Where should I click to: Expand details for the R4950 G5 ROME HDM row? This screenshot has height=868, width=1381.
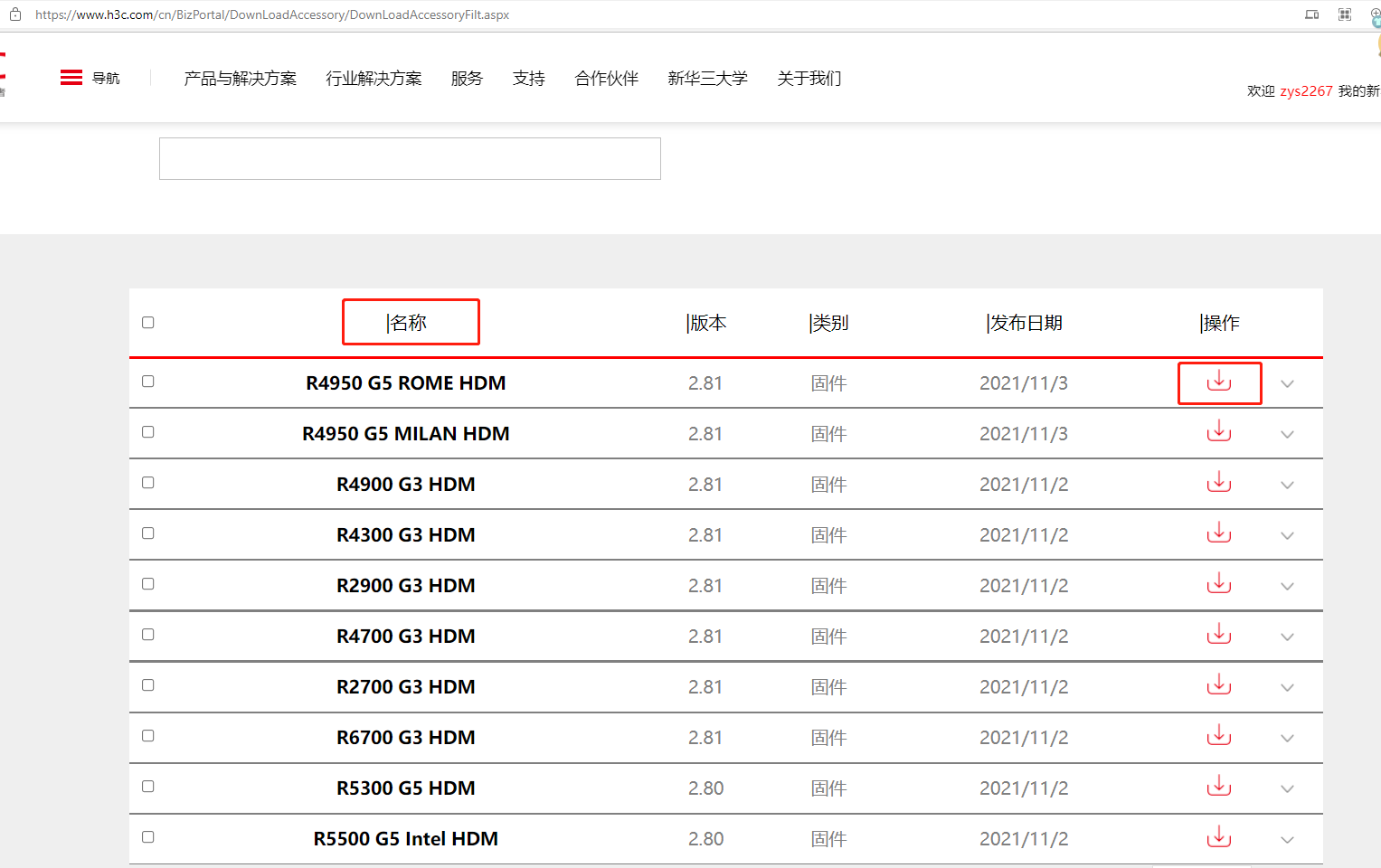[x=1288, y=384]
